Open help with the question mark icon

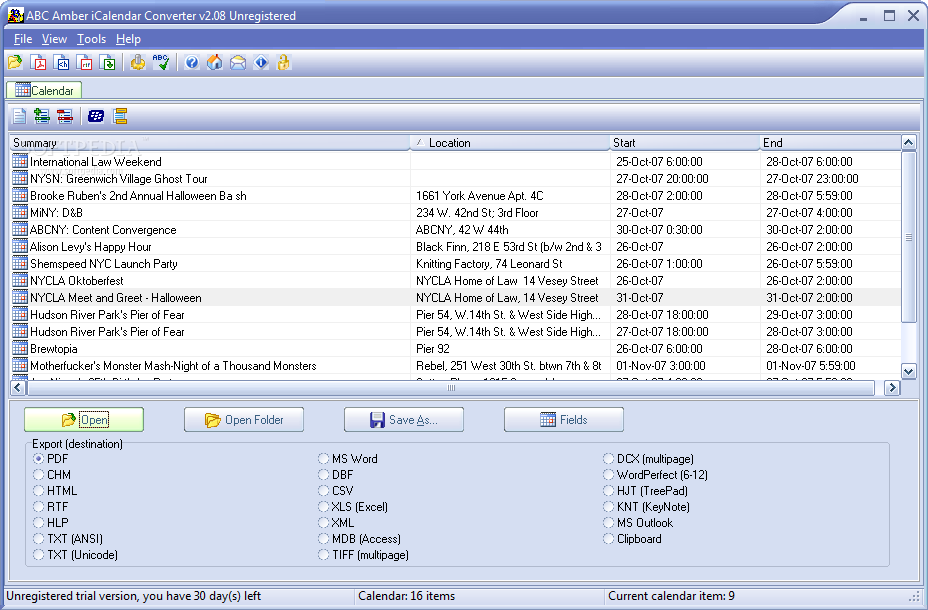pyautogui.click(x=191, y=62)
